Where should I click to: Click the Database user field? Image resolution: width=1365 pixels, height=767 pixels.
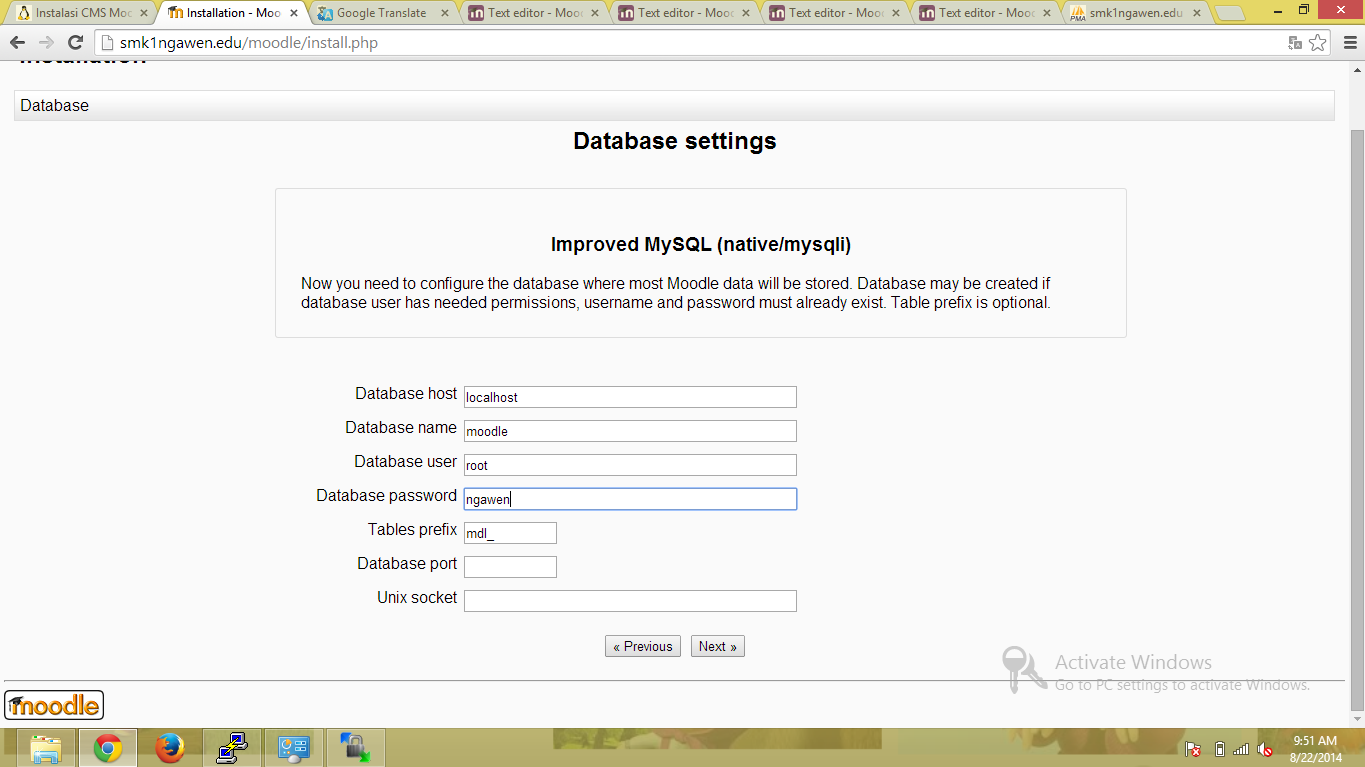point(630,465)
